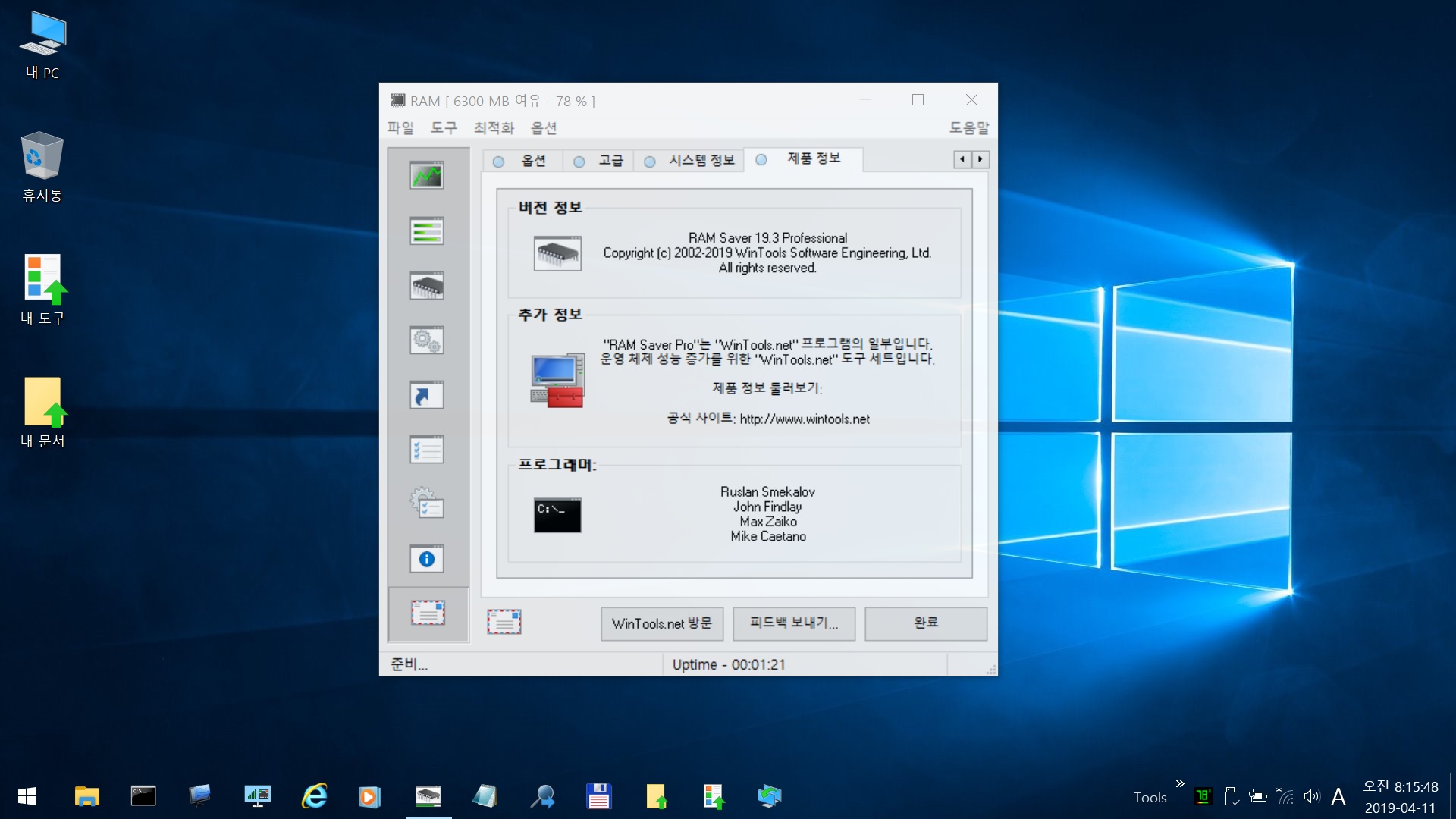Screen dimensions: 1456x819
Task: Select the green bars list sidebar icon
Action: click(x=427, y=231)
